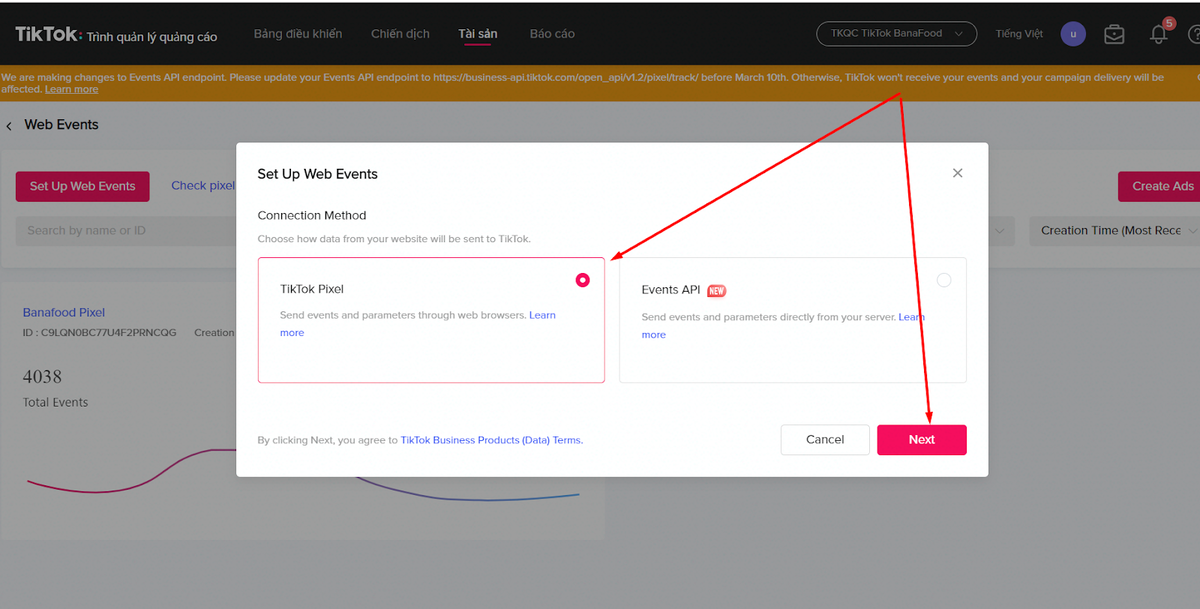Click the Cancel button
Image resolution: width=1200 pixels, height=609 pixels.
[x=825, y=440]
